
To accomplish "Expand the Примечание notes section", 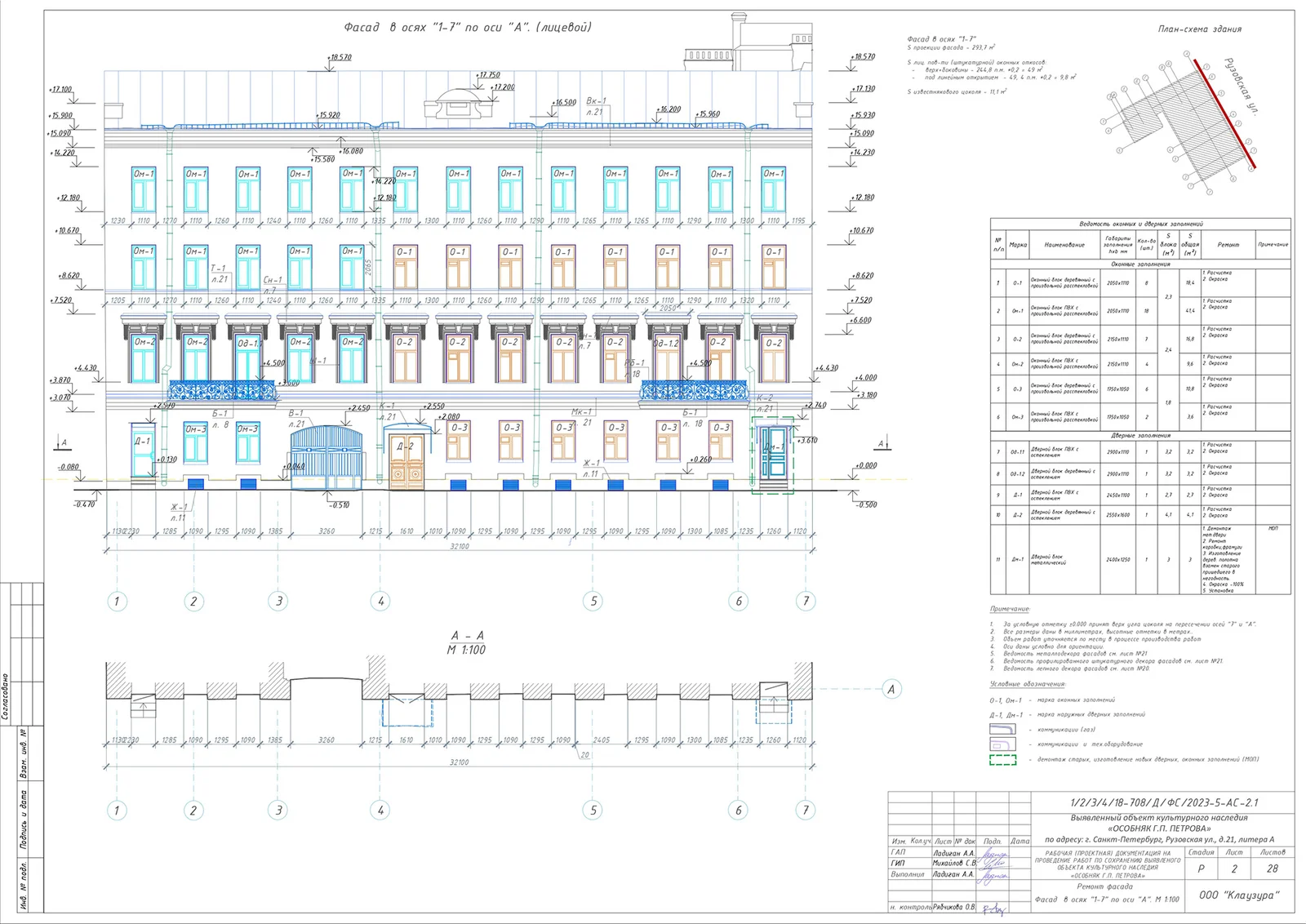I will click(1011, 609).
